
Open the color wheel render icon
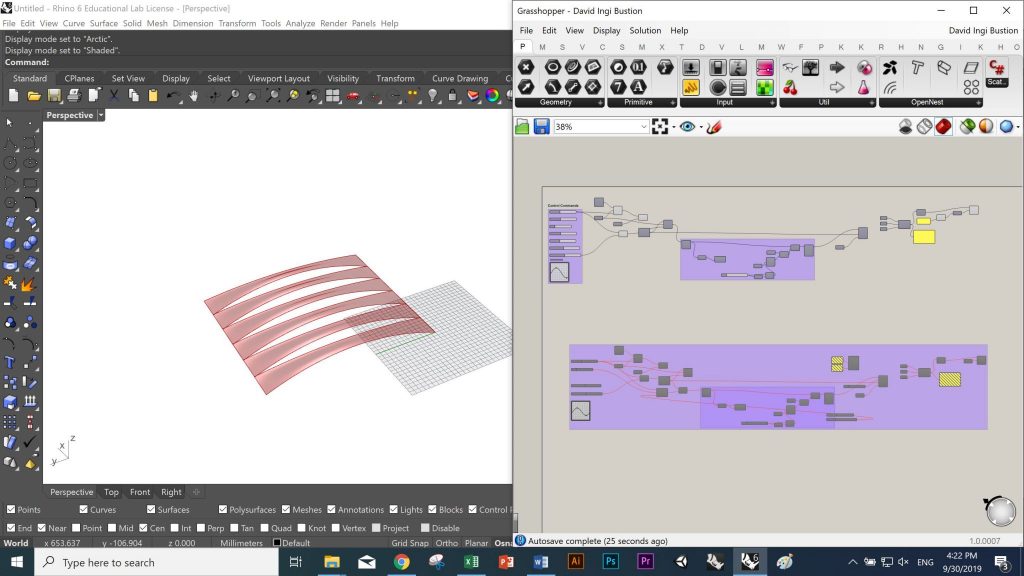(492, 96)
